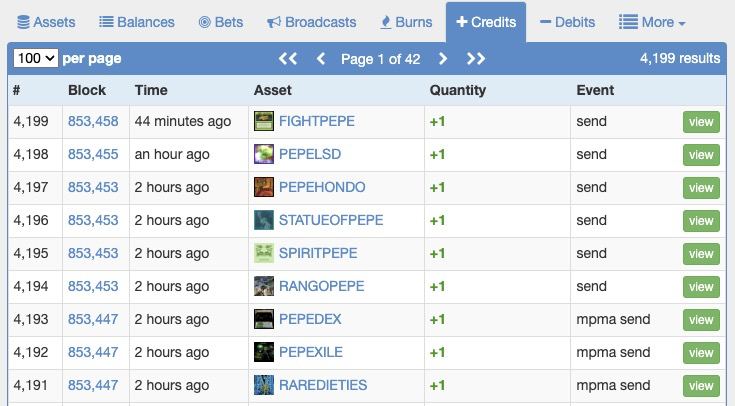
Task: Switch to the Debits tab
Action: 567,22
